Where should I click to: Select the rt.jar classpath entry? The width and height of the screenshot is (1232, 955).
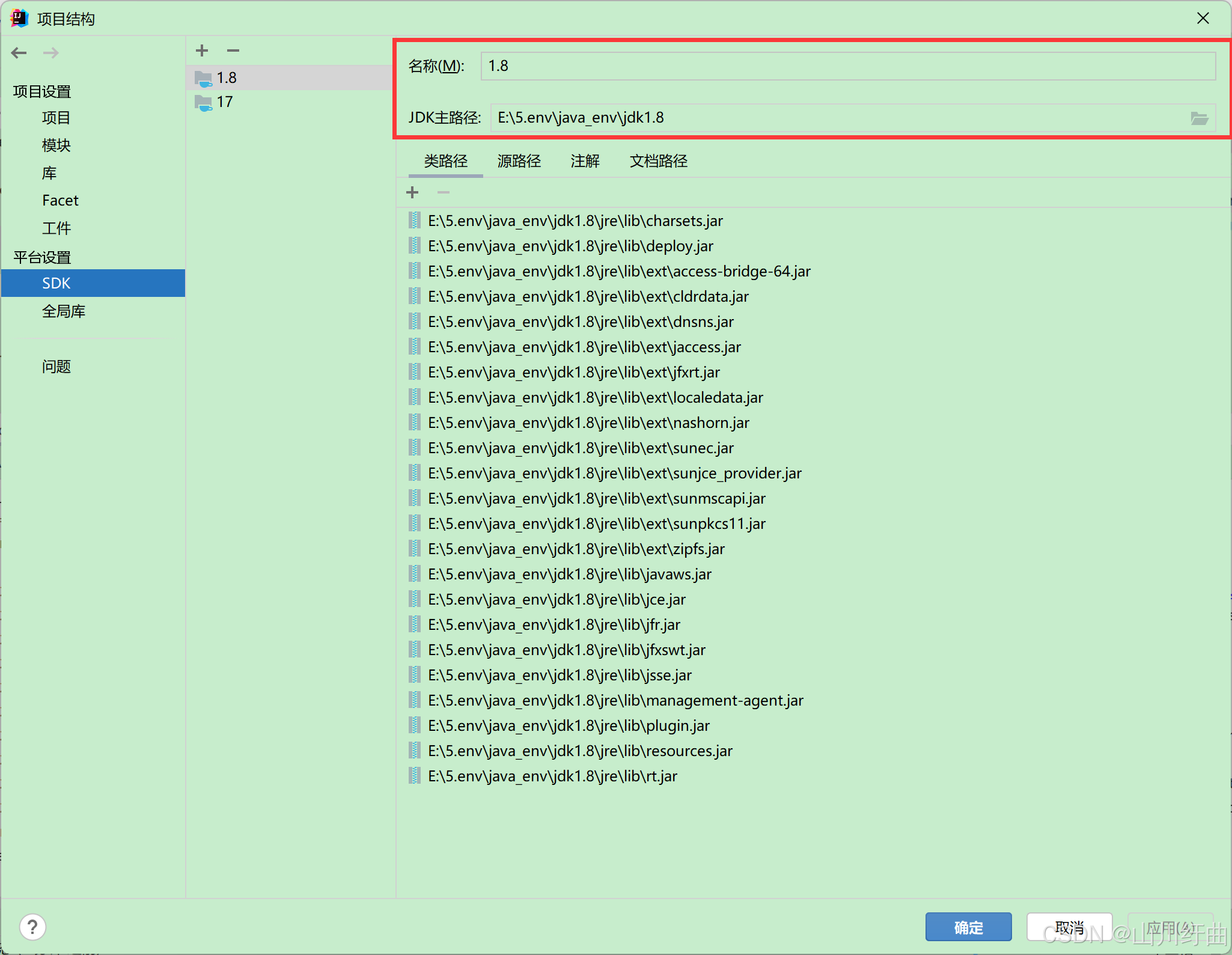[552, 777]
